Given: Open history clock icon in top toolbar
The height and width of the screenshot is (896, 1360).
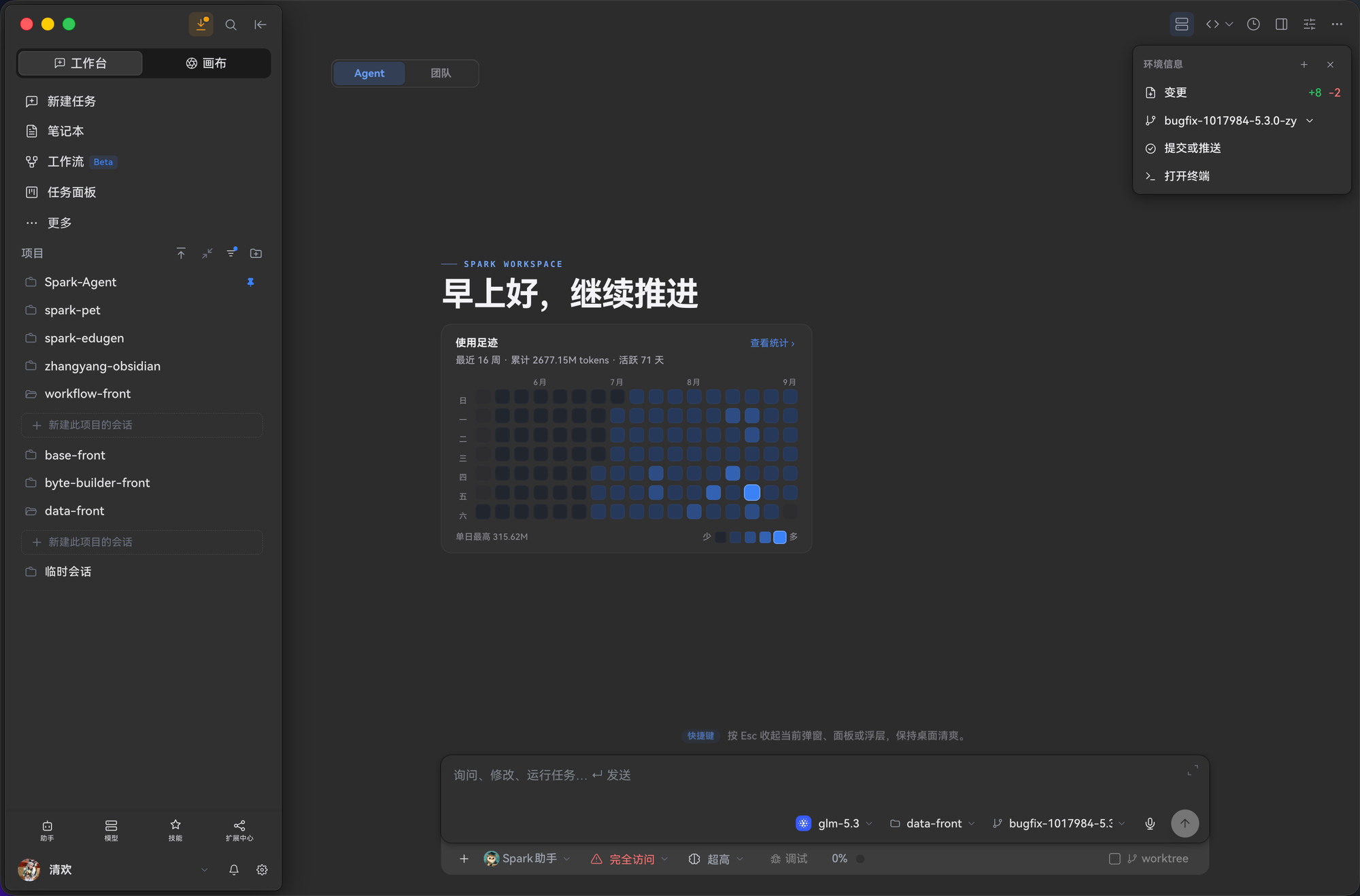Looking at the screenshot, I should [x=1253, y=24].
